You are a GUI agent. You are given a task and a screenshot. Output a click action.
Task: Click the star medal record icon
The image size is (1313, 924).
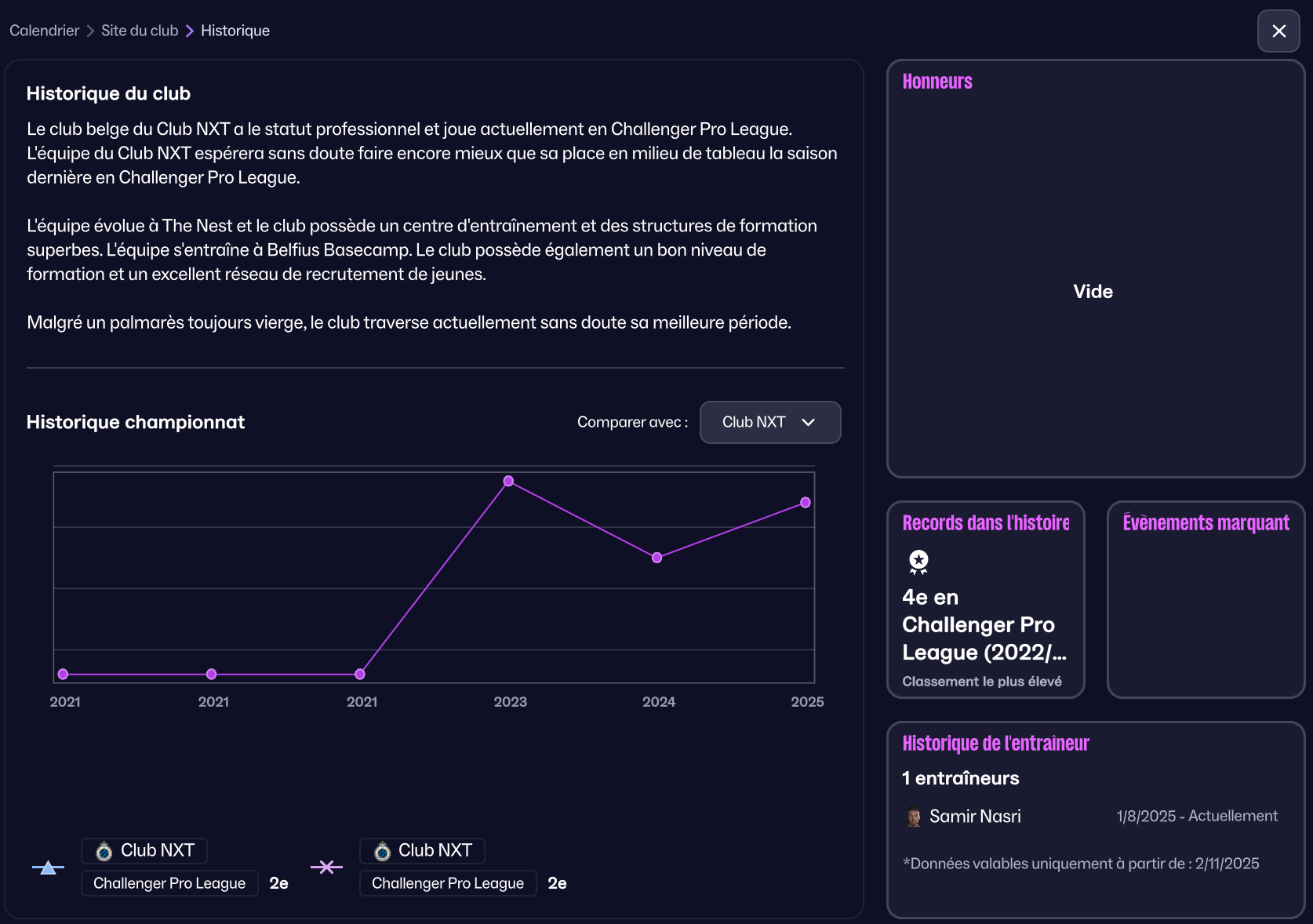click(918, 562)
